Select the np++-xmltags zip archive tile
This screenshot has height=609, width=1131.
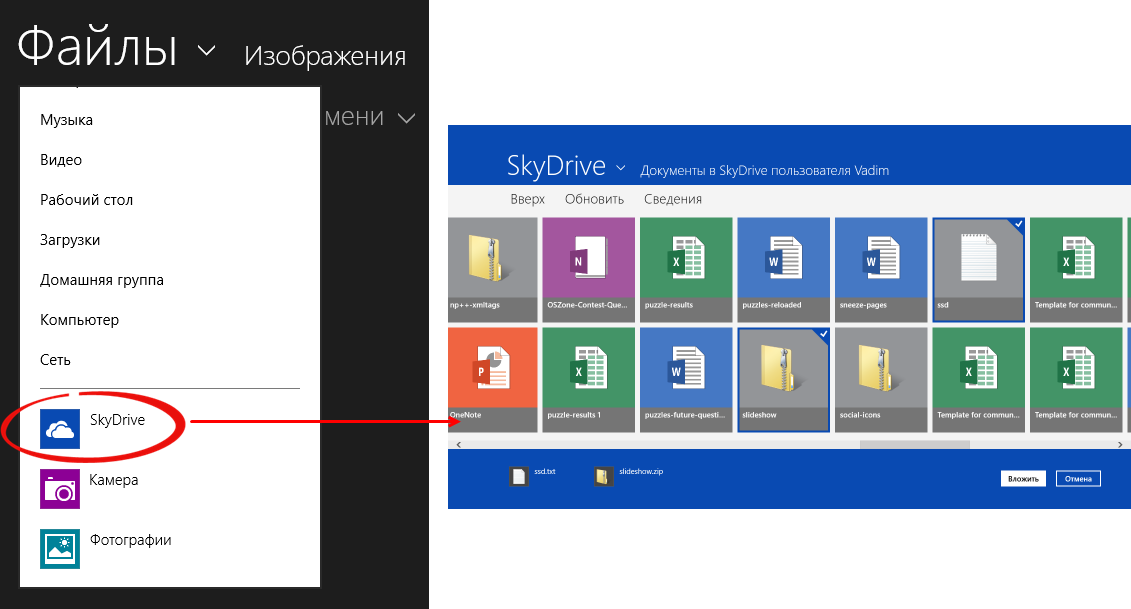click(x=493, y=269)
